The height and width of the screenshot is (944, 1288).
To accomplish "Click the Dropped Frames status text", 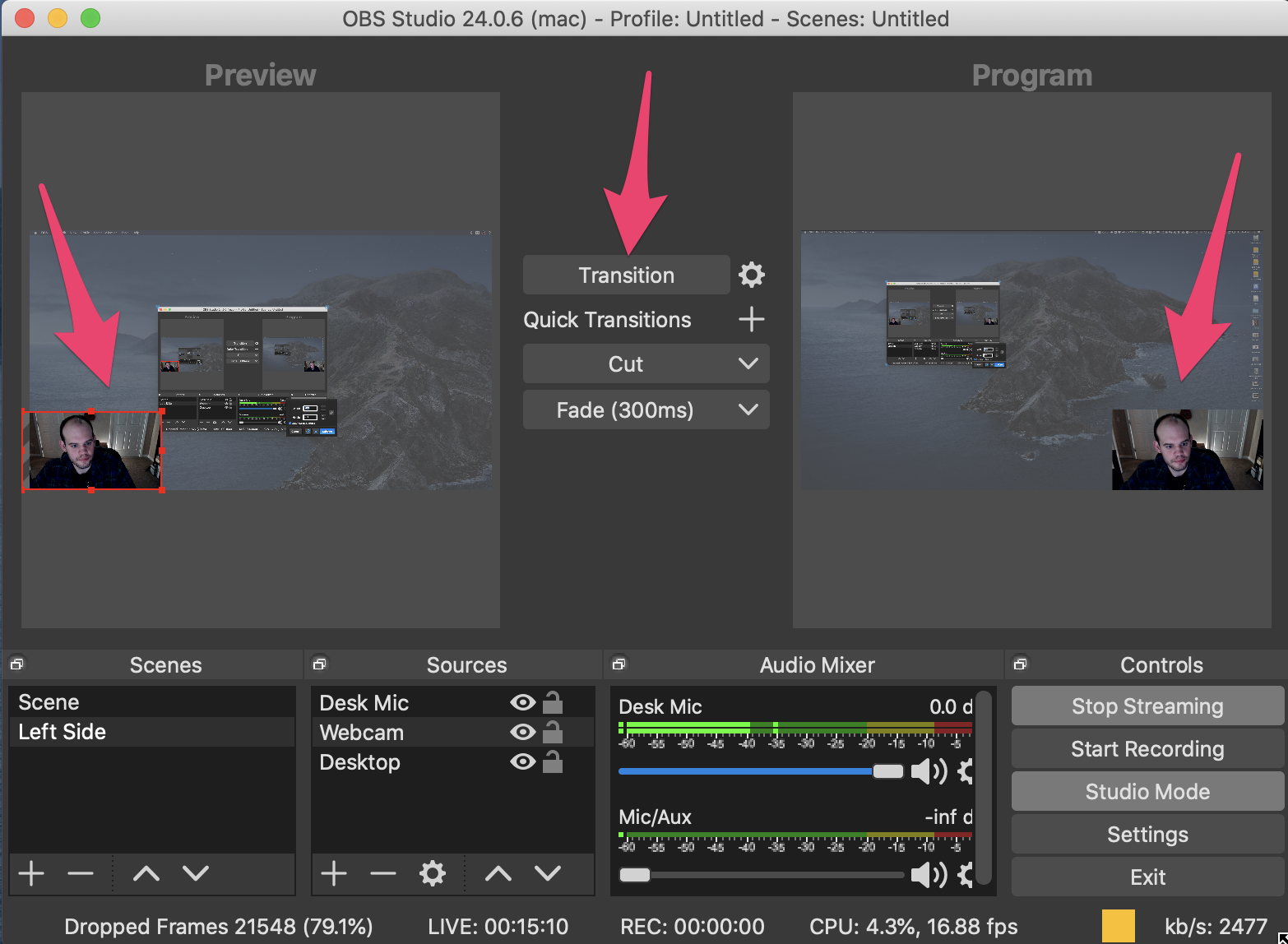I will [218, 926].
